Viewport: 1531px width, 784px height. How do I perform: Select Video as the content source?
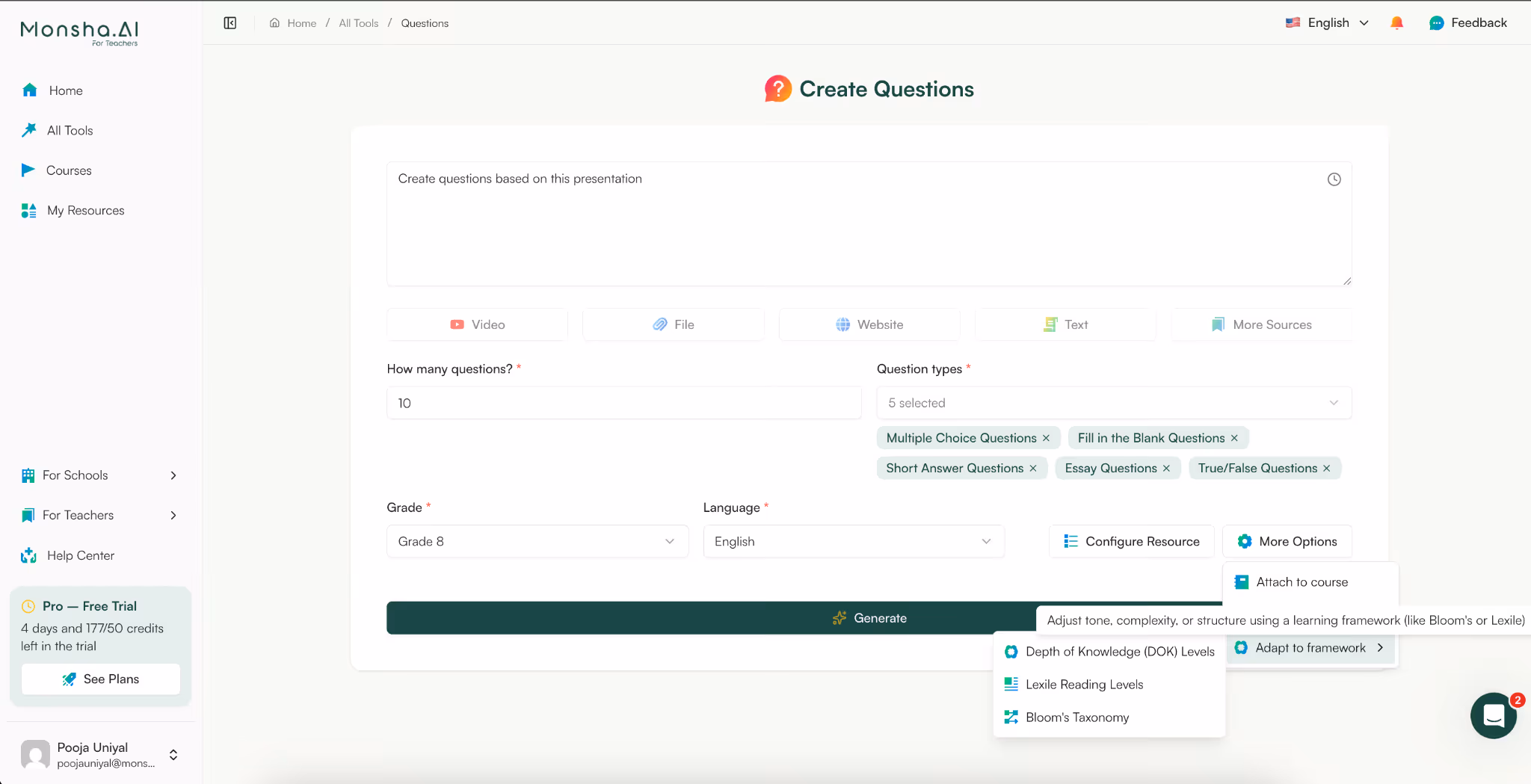476,324
